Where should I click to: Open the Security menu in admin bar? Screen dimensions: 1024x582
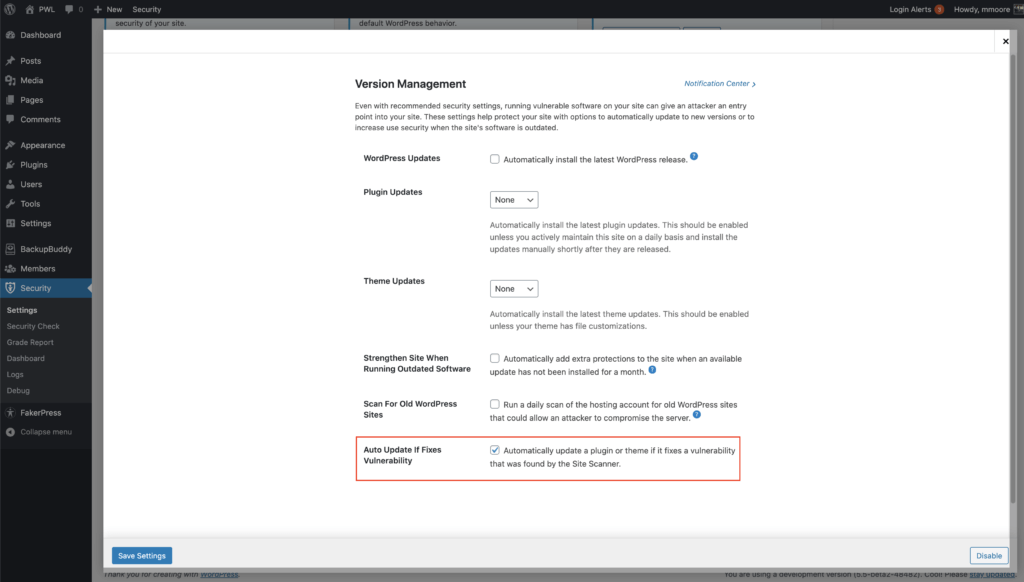click(146, 9)
